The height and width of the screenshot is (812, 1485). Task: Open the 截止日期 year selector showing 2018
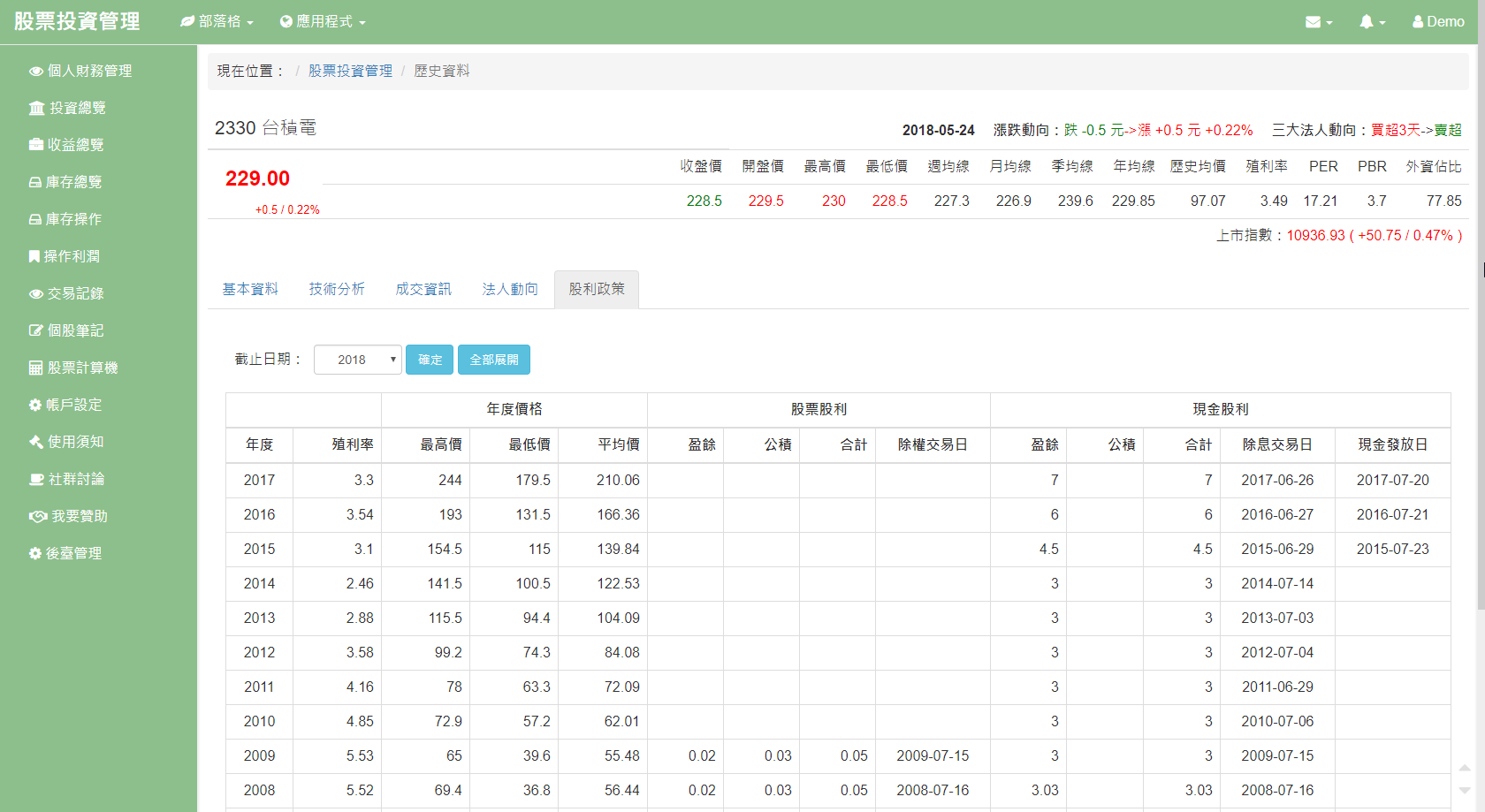[x=358, y=360]
